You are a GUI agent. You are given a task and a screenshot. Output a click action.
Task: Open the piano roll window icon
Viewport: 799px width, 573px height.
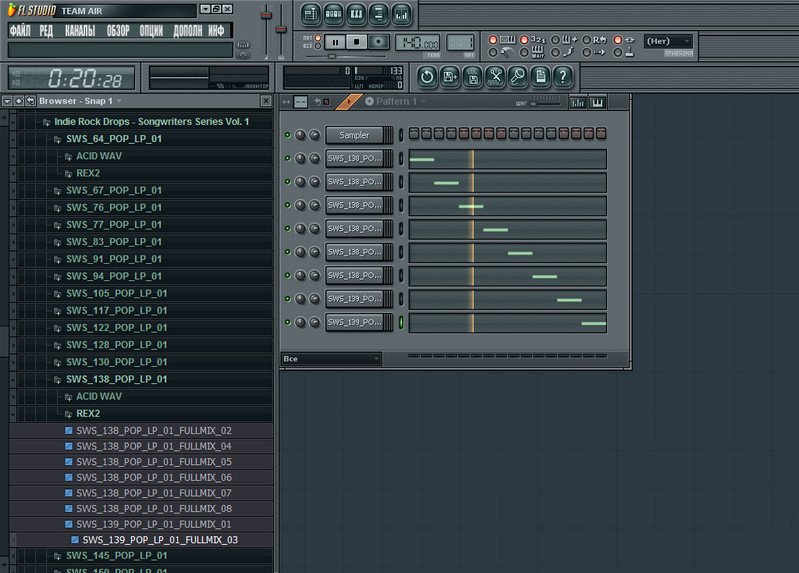click(x=357, y=14)
